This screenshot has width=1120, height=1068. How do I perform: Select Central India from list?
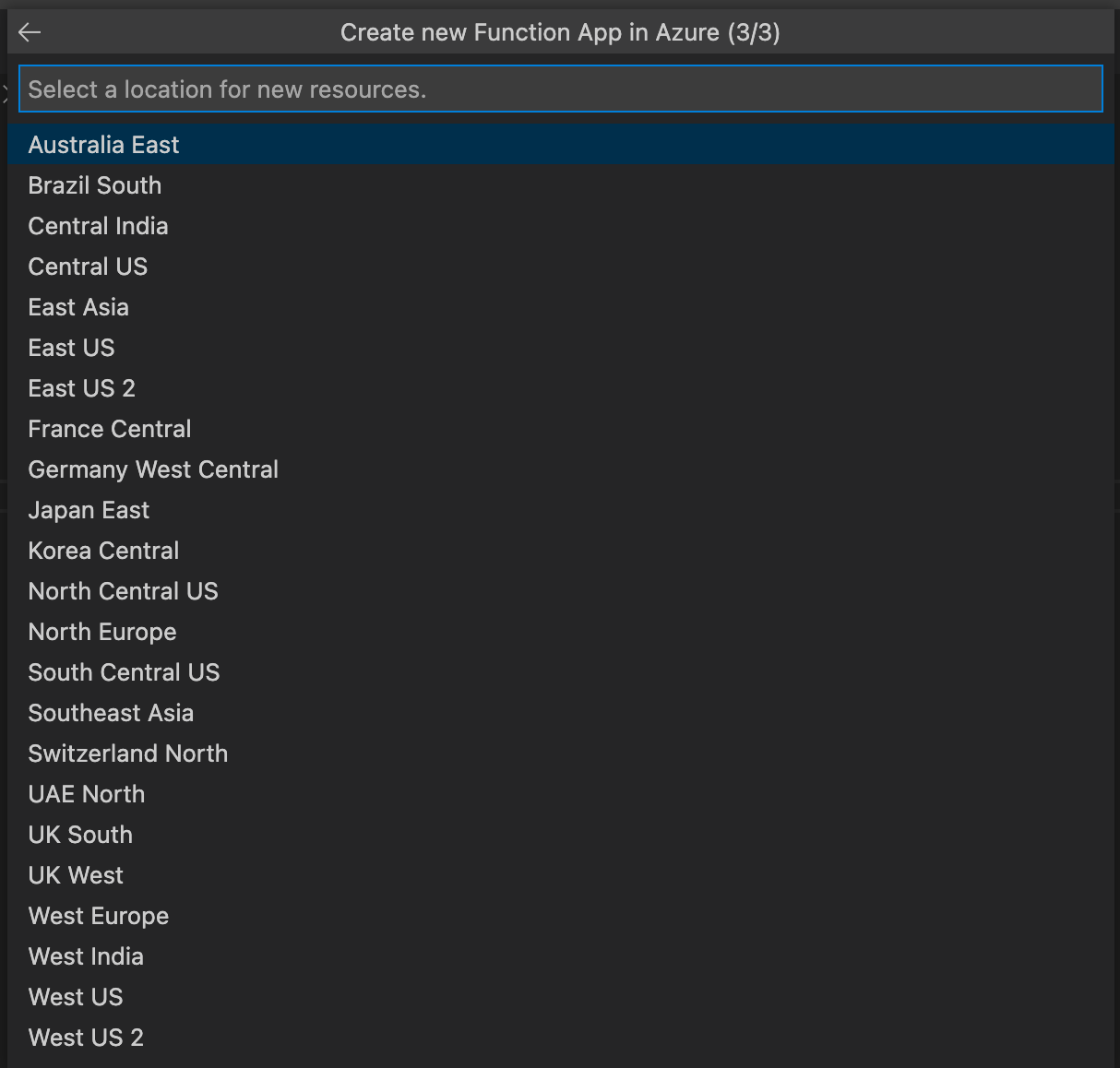98,226
